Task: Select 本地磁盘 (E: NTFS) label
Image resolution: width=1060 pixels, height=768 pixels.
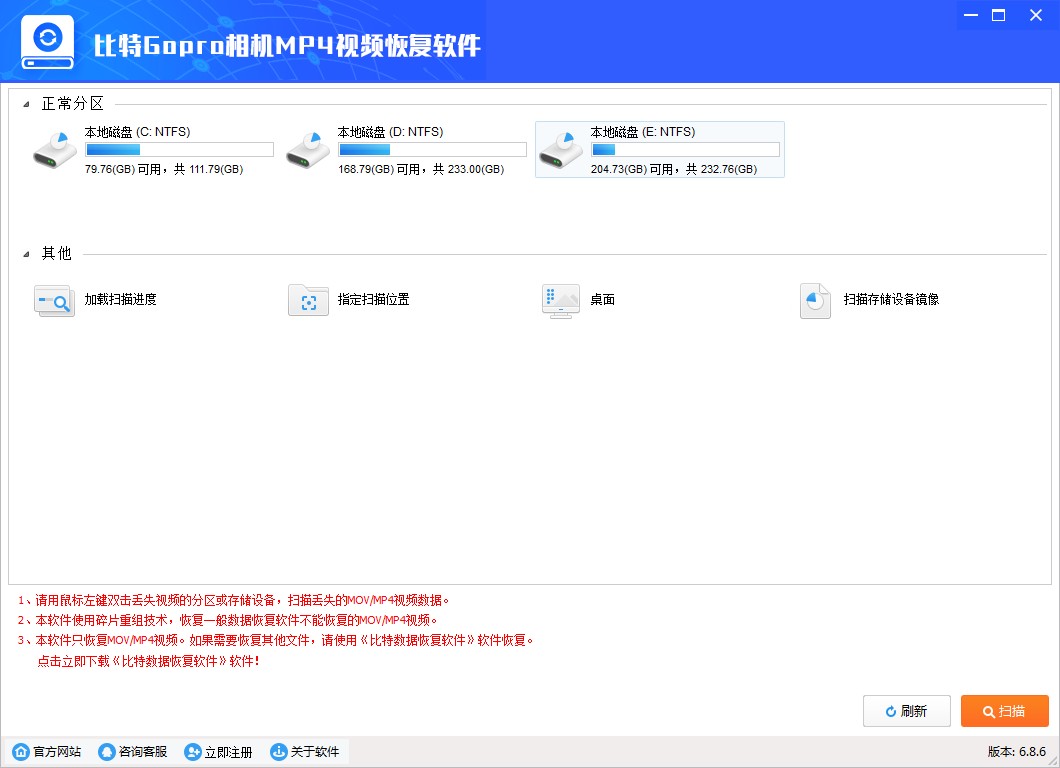Action: click(643, 132)
